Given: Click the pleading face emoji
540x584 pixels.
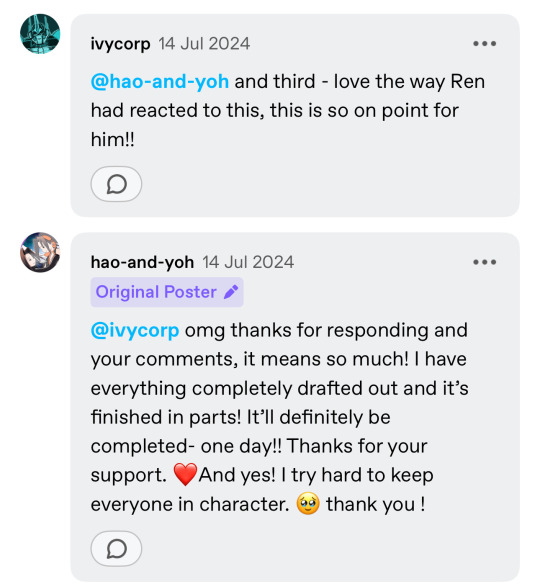Looking at the screenshot, I should tap(308, 504).
